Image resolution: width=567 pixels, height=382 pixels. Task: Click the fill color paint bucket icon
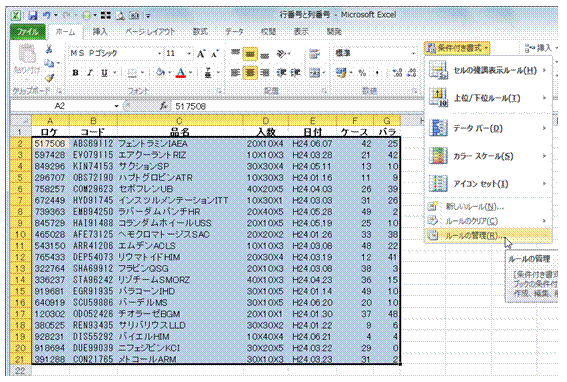pos(159,73)
